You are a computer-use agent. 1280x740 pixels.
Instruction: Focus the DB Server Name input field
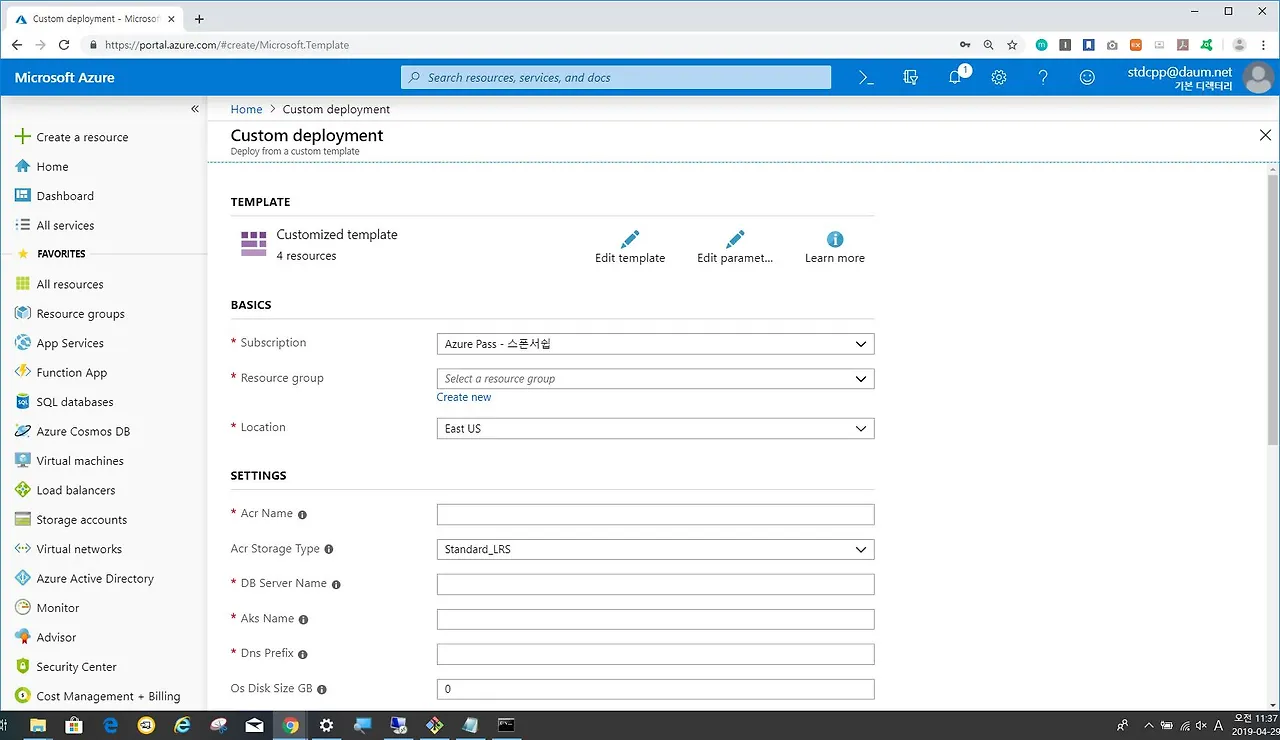[x=655, y=584]
